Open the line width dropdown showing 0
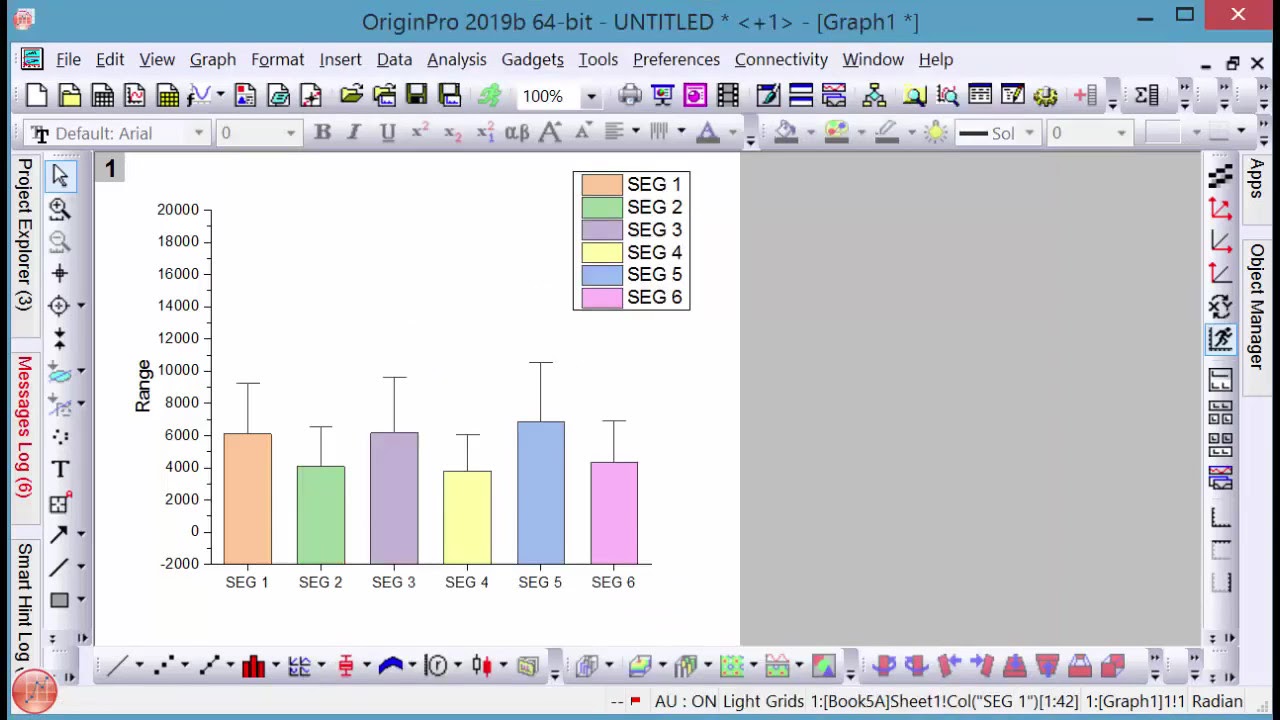This screenshot has height=720, width=1280. pyautogui.click(x=1121, y=133)
